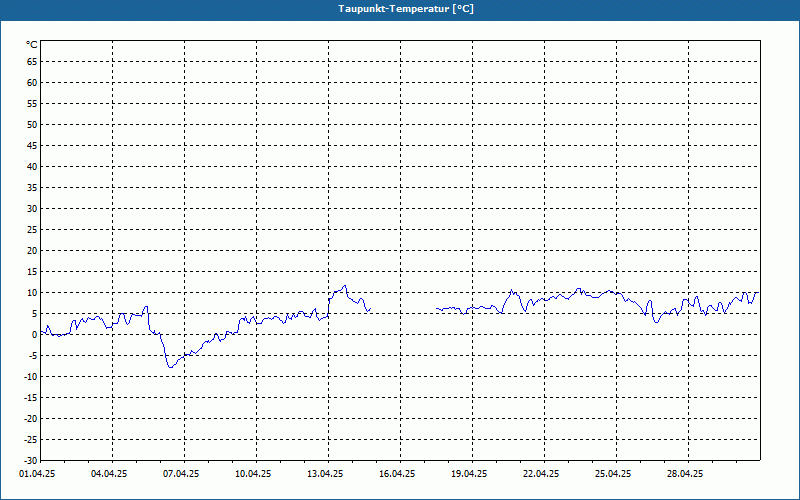
Task: Pick the 10.04.25 date on x-axis
Action: click(x=253, y=474)
